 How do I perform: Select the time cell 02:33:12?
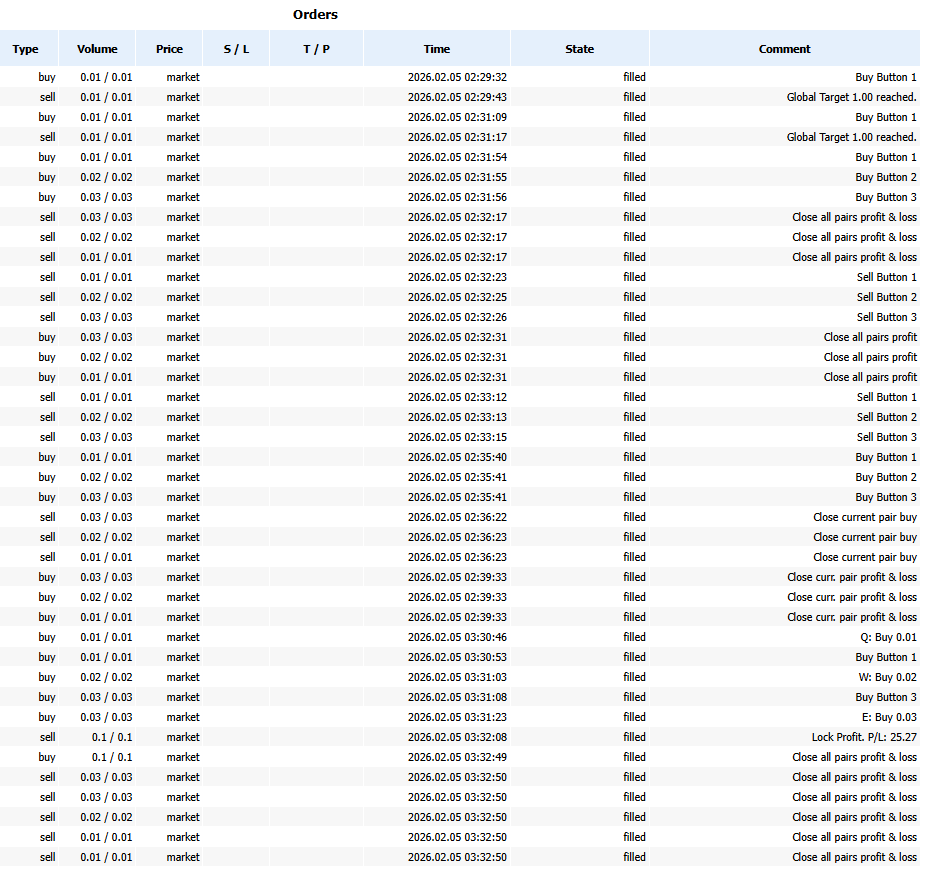tap(457, 397)
